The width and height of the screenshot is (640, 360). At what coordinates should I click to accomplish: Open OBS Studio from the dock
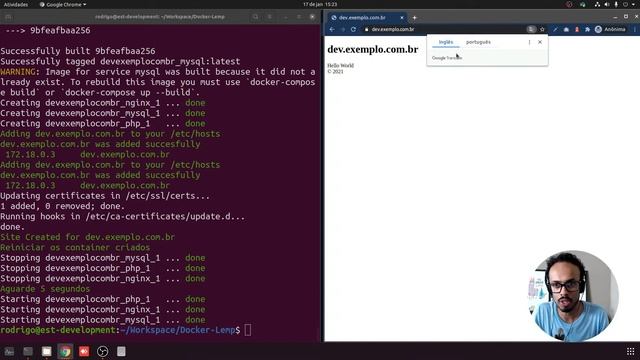[x=102, y=351]
